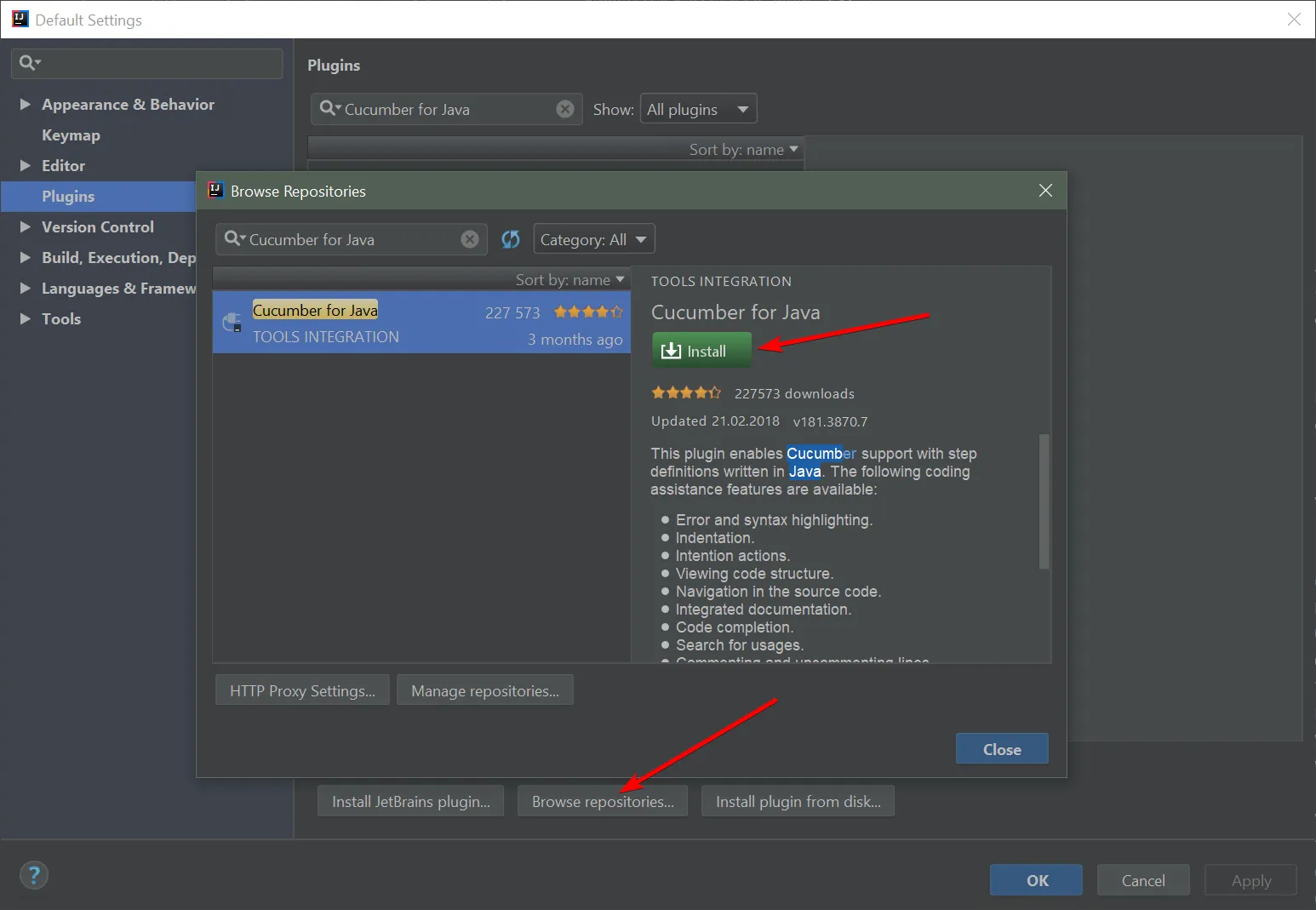The image size is (1316, 910).
Task: Select the Cucumber for Java row in results
Action: tap(421, 323)
